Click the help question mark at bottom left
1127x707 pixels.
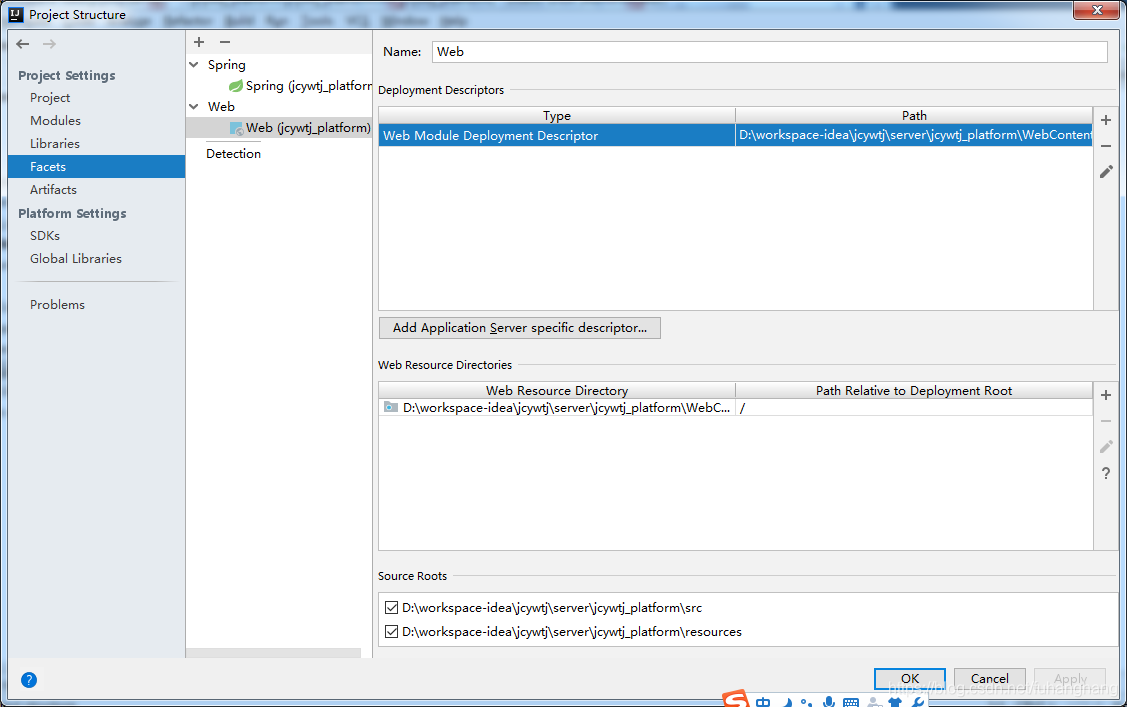click(x=28, y=679)
